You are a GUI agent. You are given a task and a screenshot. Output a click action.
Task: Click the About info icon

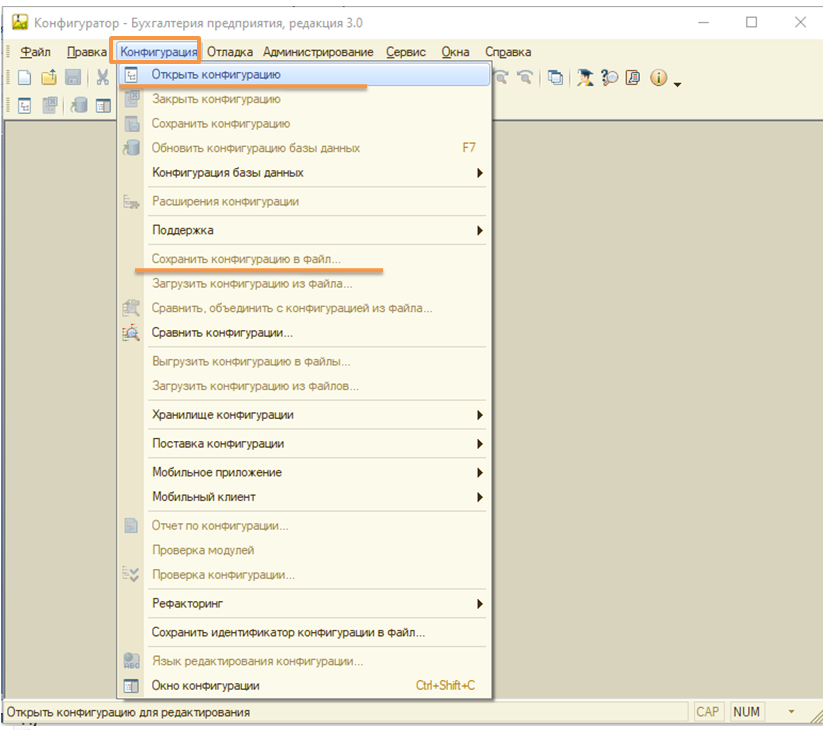click(x=658, y=78)
